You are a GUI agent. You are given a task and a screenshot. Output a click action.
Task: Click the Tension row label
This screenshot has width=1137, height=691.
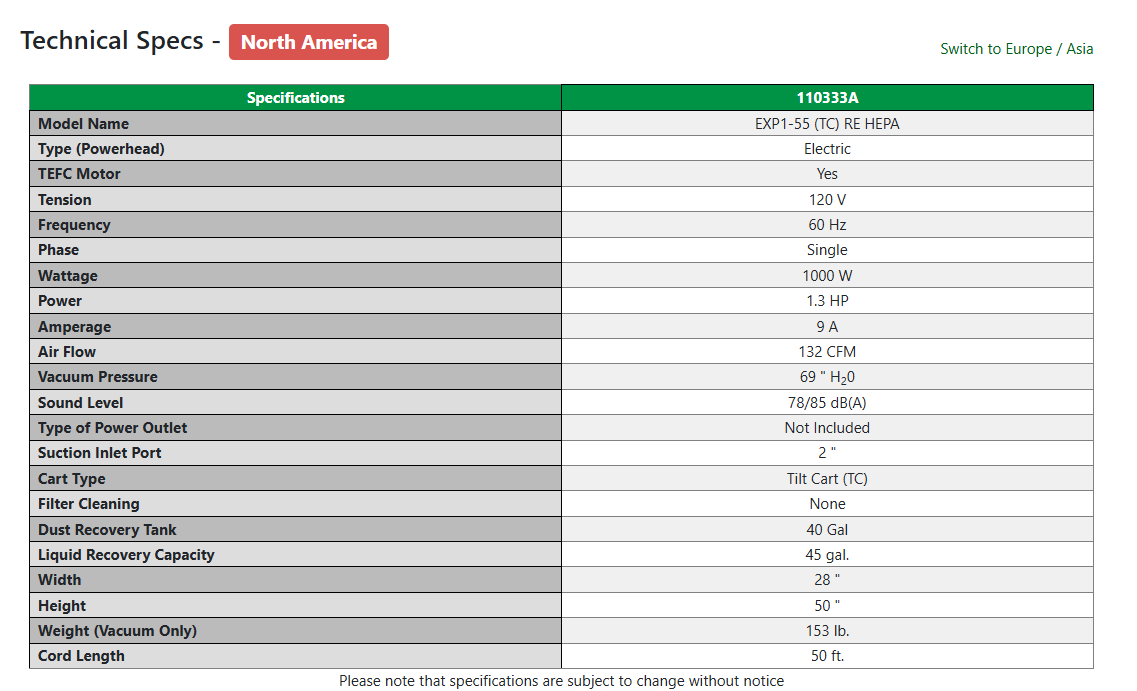pos(65,199)
